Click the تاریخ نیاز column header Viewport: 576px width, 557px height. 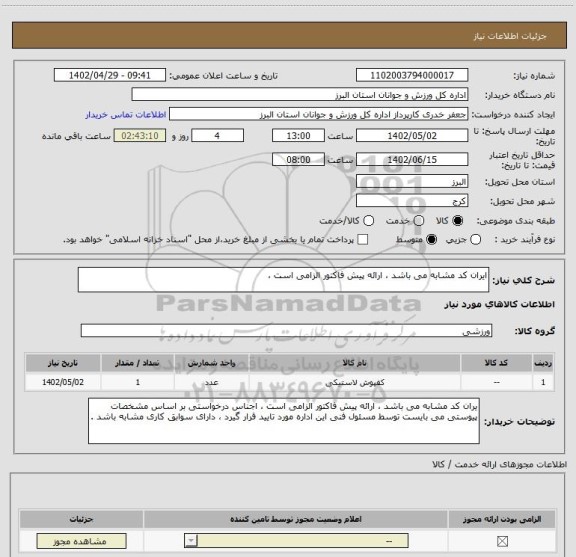pyautogui.click(x=63, y=363)
